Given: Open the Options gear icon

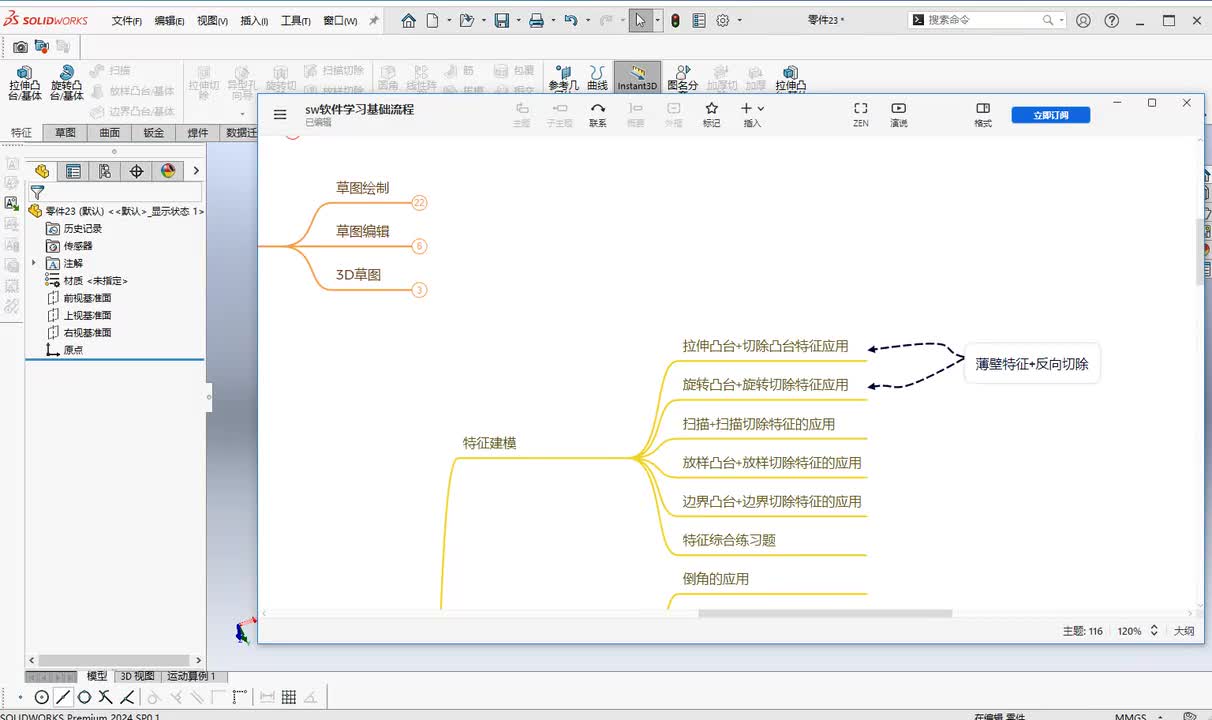Looking at the screenshot, I should [x=723, y=20].
